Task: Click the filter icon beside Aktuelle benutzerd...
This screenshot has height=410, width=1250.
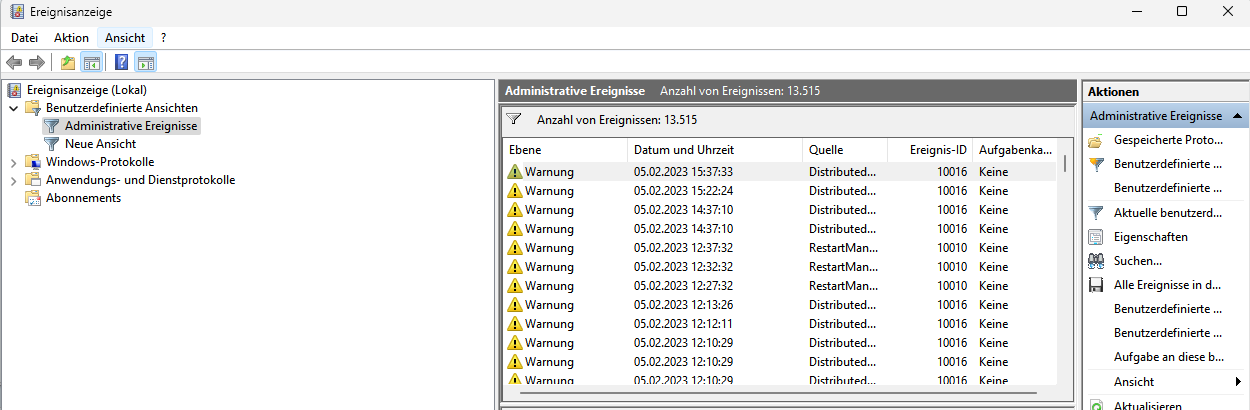Action: tap(1096, 213)
